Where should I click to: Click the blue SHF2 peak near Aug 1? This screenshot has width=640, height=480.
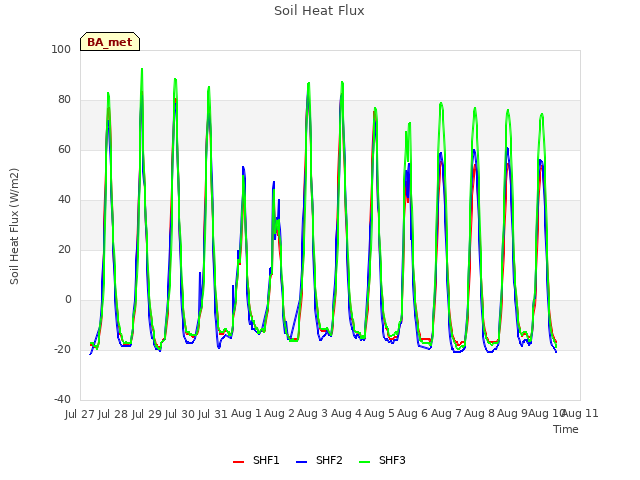(243, 167)
